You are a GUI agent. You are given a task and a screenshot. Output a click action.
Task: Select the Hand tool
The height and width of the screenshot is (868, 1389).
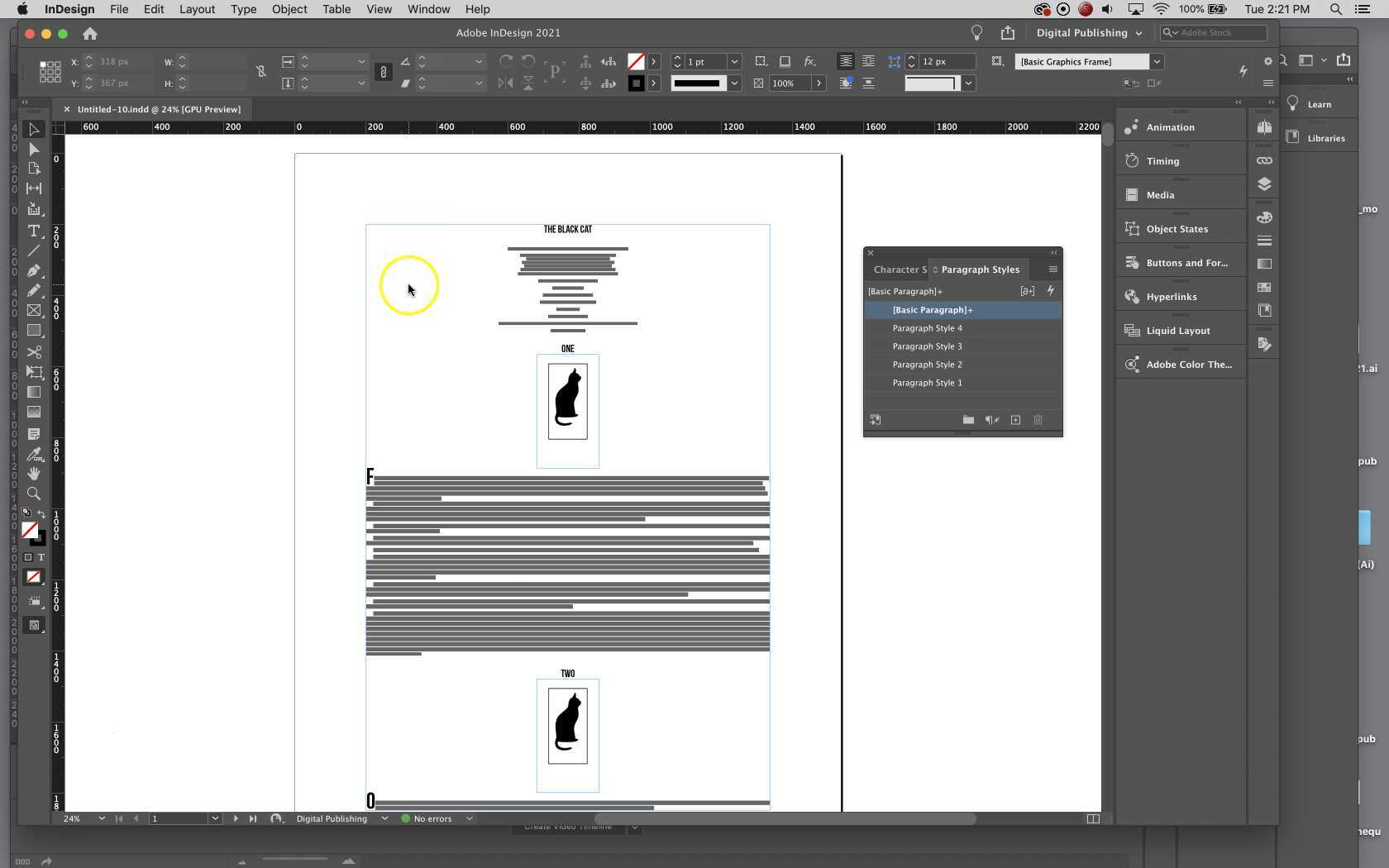[x=34, y=474]
